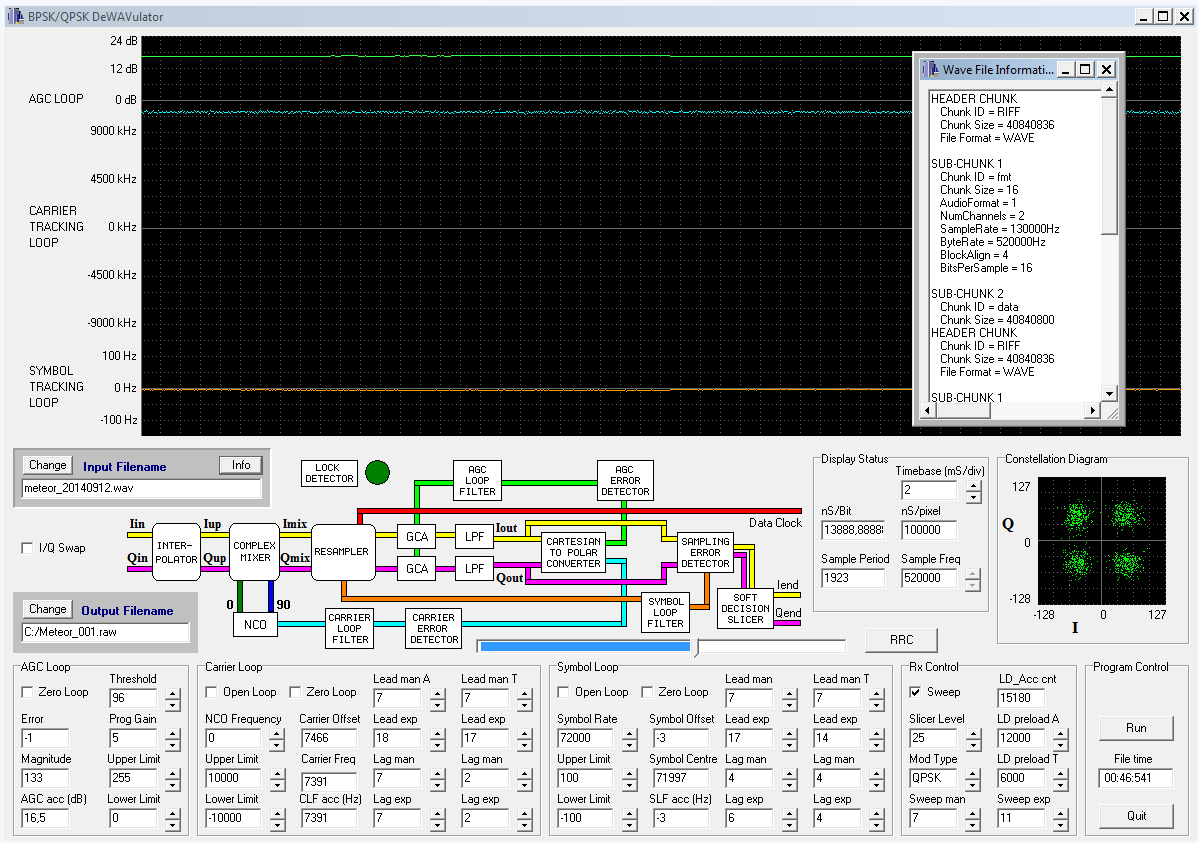The image size is (1199, 843).
Task: Click the nS/pixel field
Action: [x=929, y=530]
